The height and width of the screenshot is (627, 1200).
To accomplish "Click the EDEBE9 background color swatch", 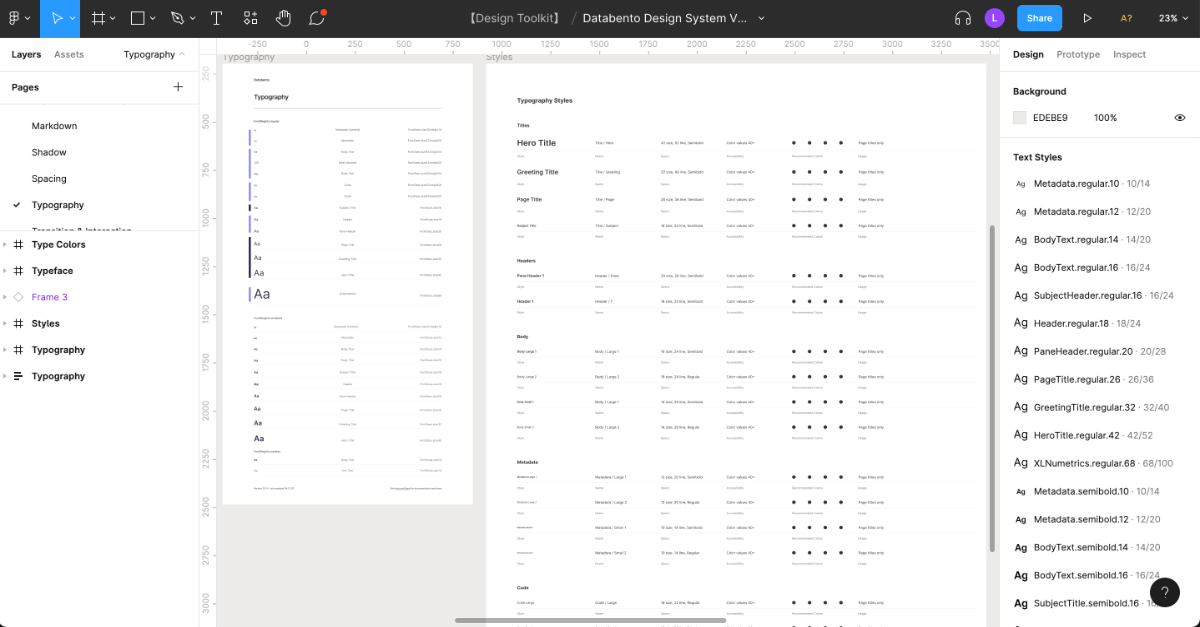I will tap(1020, 118).
